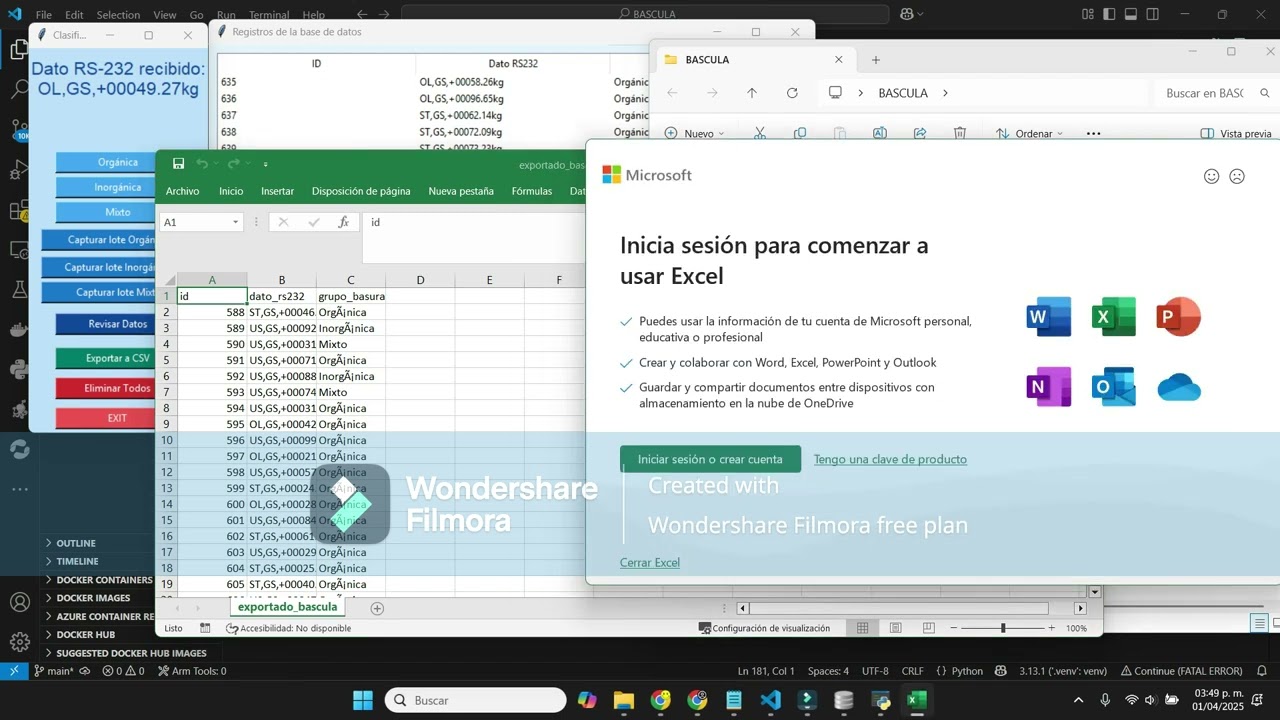Open Excel Name Box dropdown arrow

tap(236, 222)
